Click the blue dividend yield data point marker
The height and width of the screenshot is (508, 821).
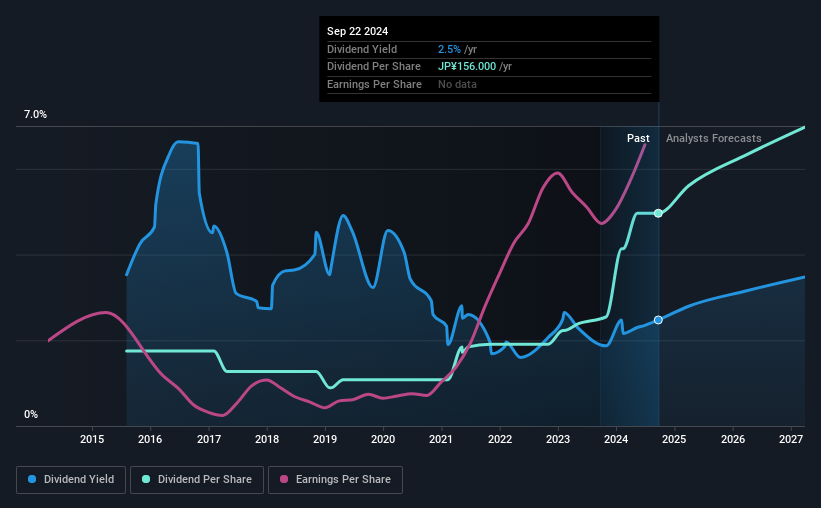(x=658, y=320)
